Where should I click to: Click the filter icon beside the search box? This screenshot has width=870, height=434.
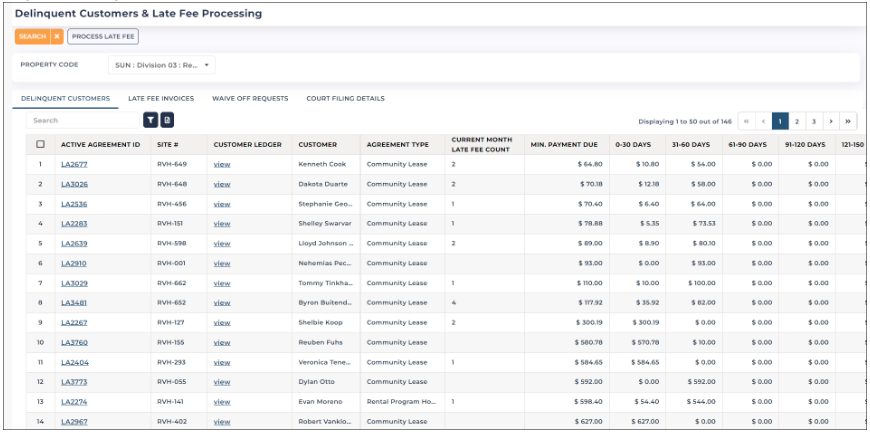(x=150, y=120)
